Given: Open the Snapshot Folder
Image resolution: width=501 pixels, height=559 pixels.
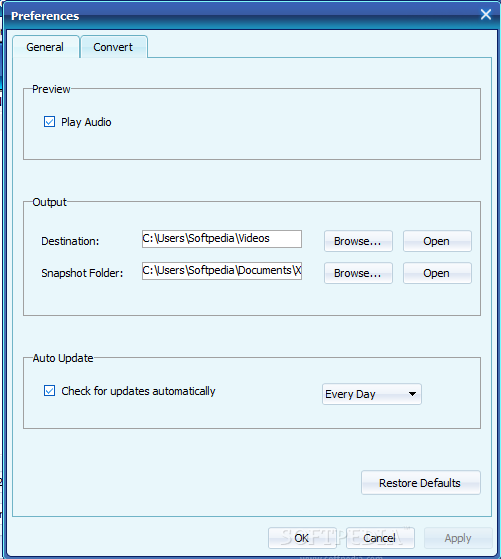Looking at the screenshot, I should pos(437,273).
